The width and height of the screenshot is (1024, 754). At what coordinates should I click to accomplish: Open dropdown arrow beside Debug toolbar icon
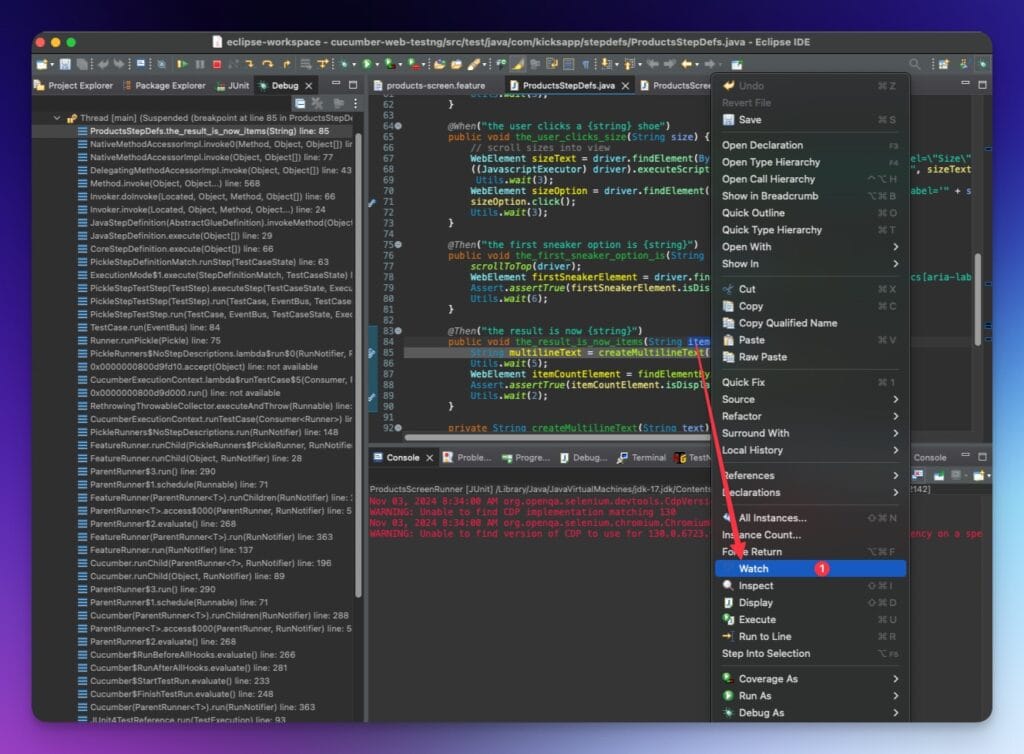coord(353,65)
